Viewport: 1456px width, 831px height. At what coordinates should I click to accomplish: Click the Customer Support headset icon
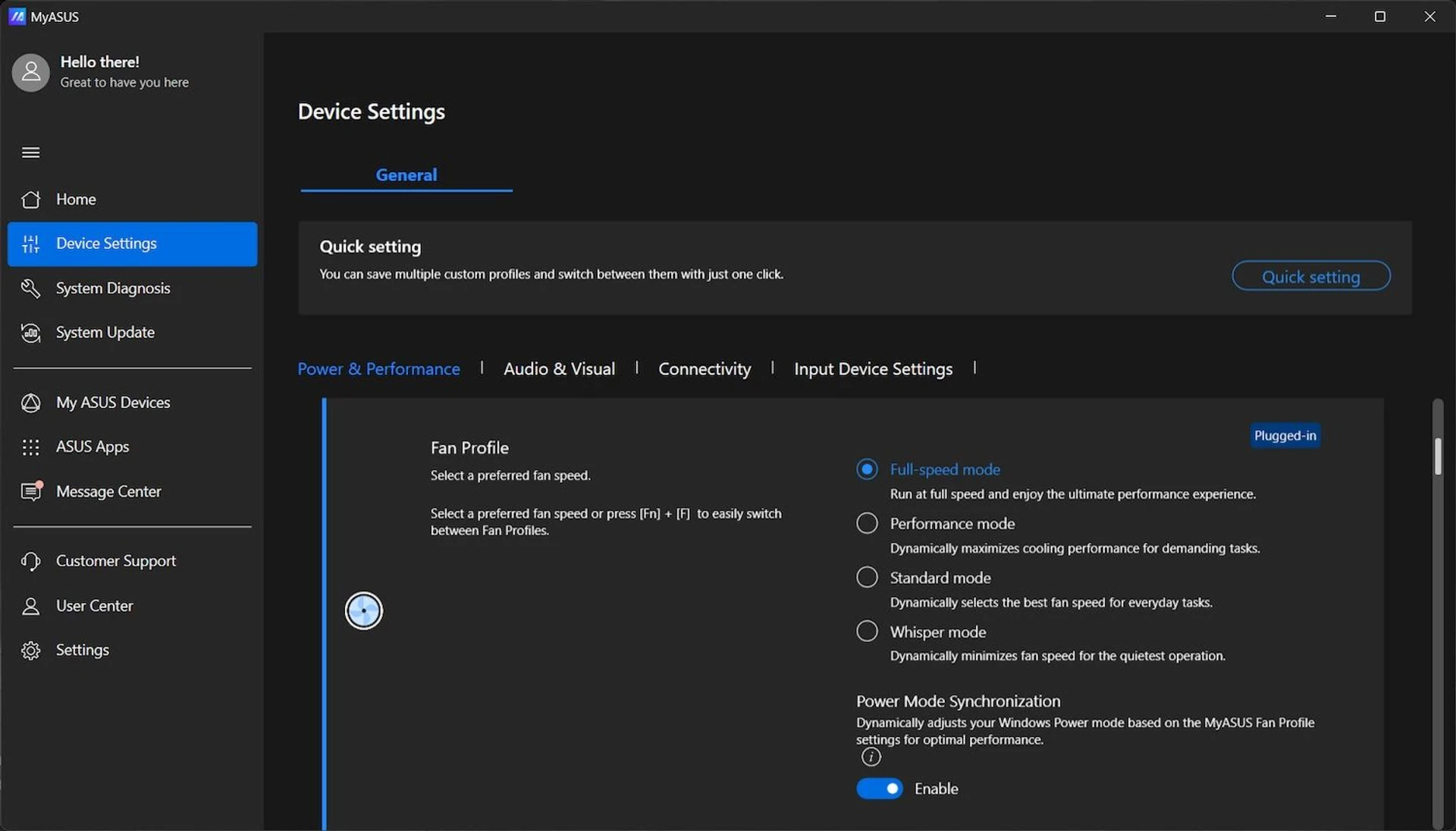pyautogui.click(x=30, y=561)
